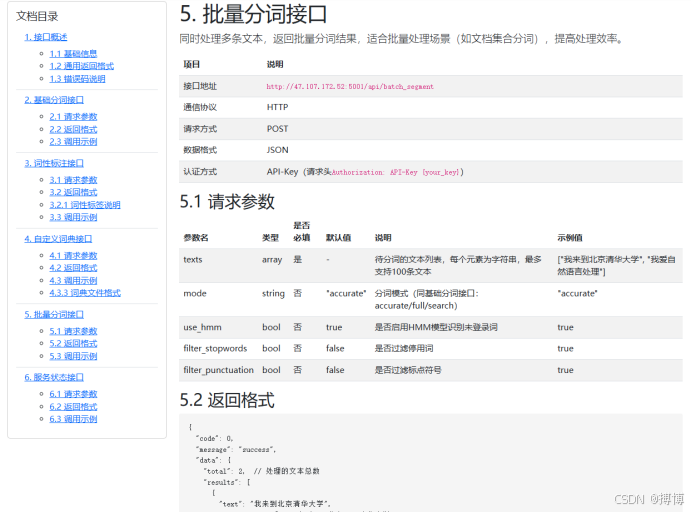The width and height of the screenshot is (692, 513).
Task: Click the '是否过滤标点符号' description
Action: coord(408,370)
